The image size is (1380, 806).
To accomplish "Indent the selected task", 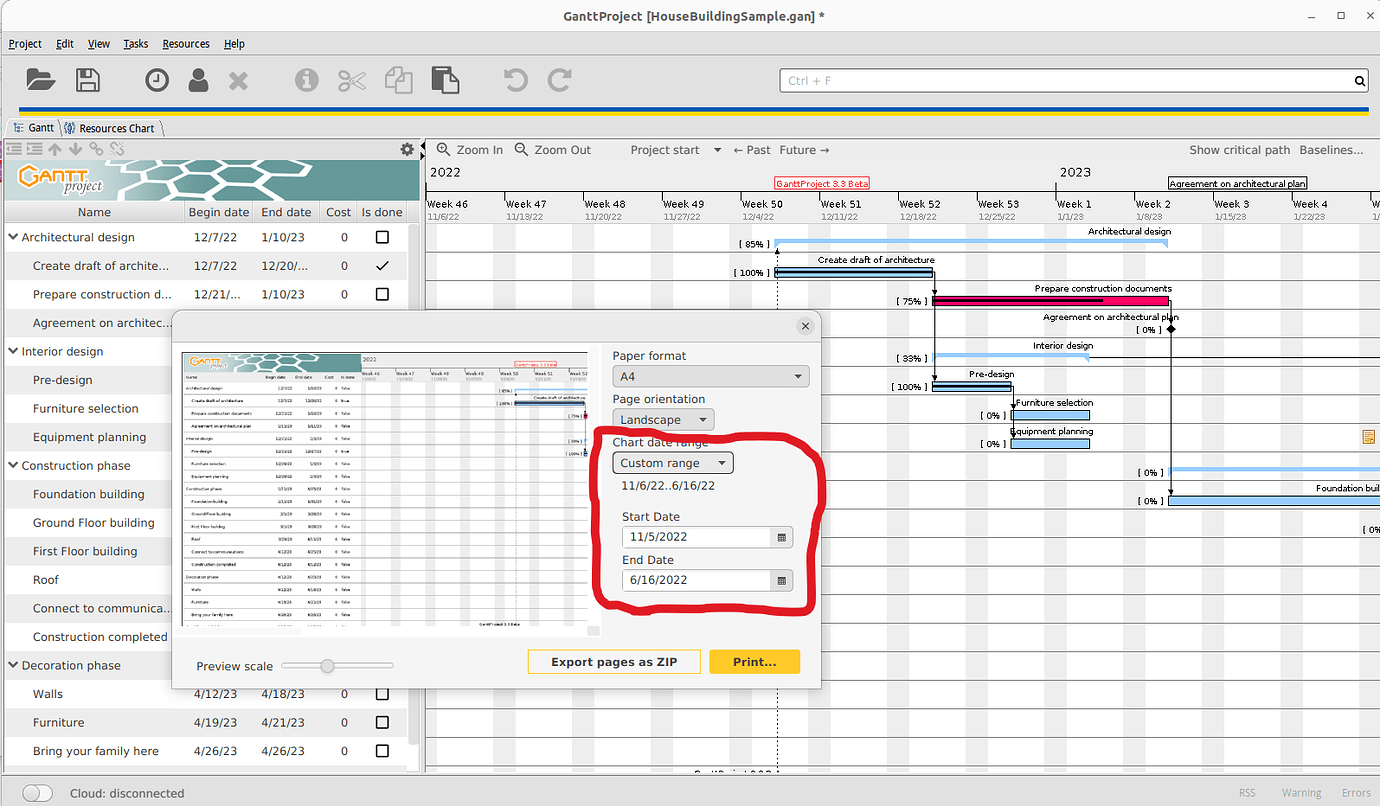I will coord(35,148).
